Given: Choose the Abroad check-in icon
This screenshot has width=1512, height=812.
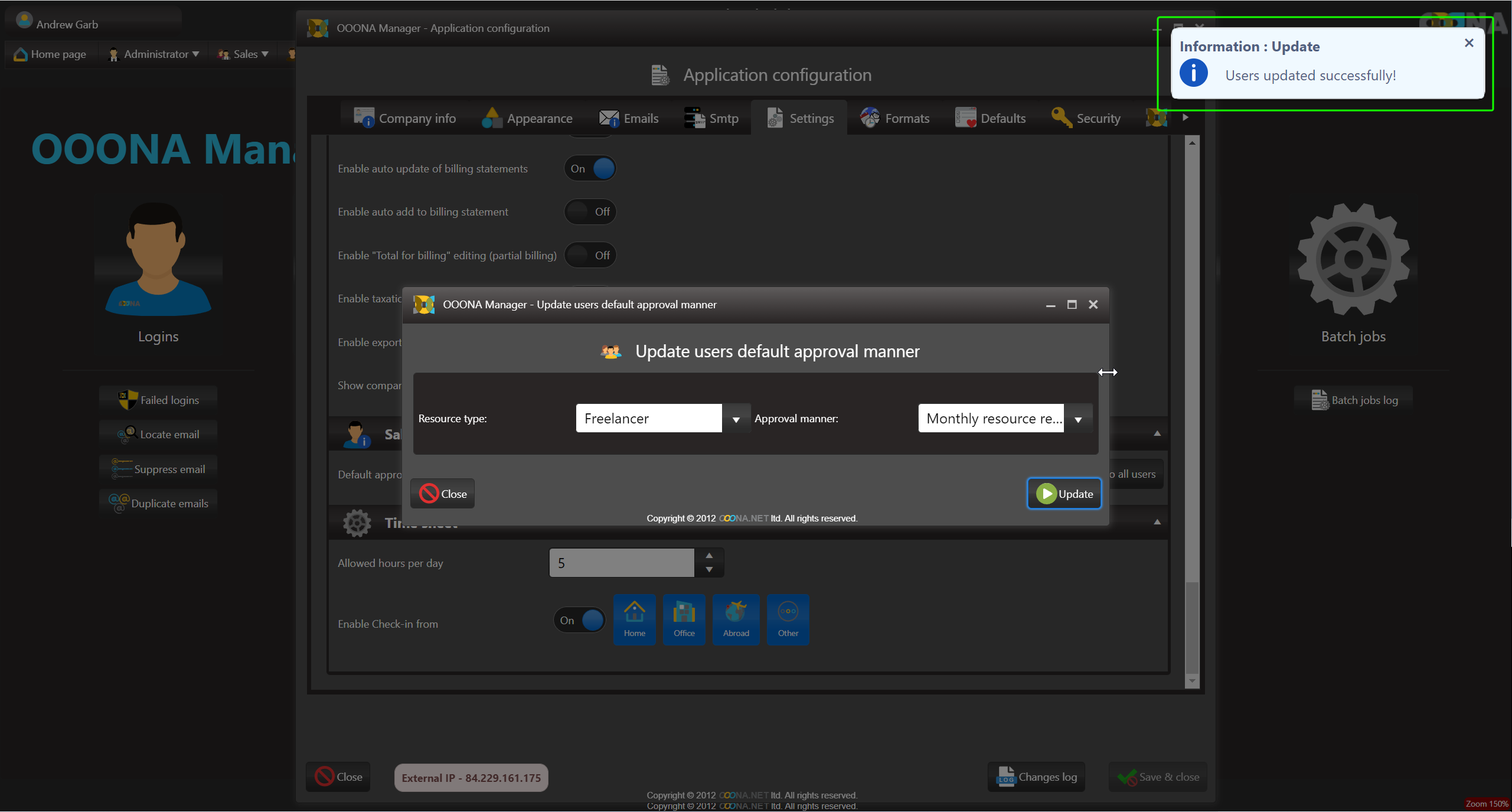Looking at the screenshot, I should point(736,618).
